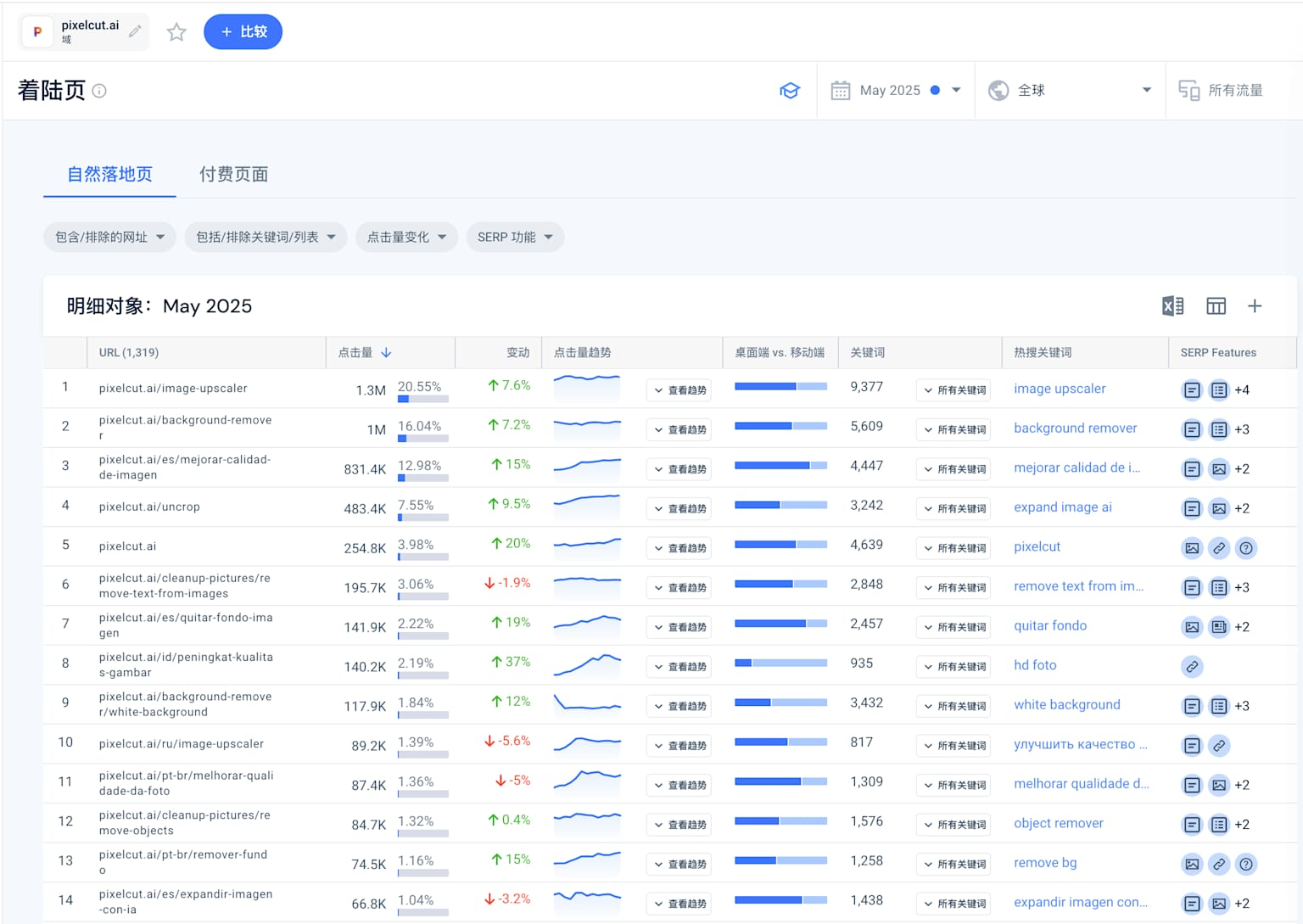Switch to the 付费页面 tab
This screenshot has height=924, width=1303.
(233, 175)
